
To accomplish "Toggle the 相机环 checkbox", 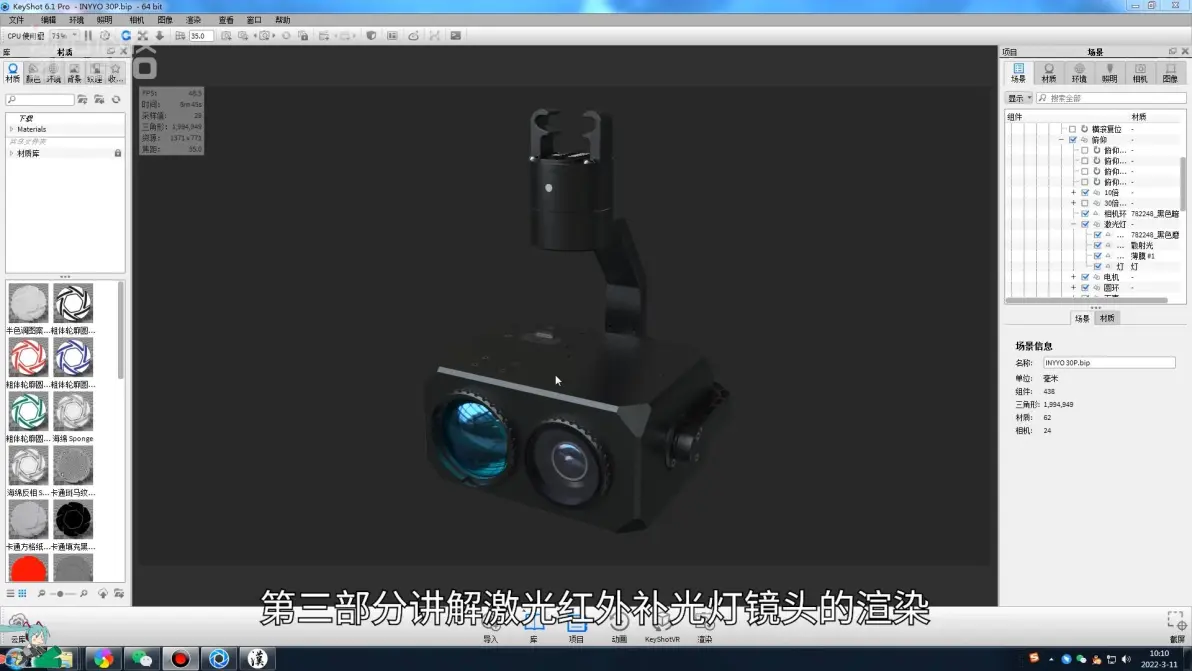I will coord(1085,214).
